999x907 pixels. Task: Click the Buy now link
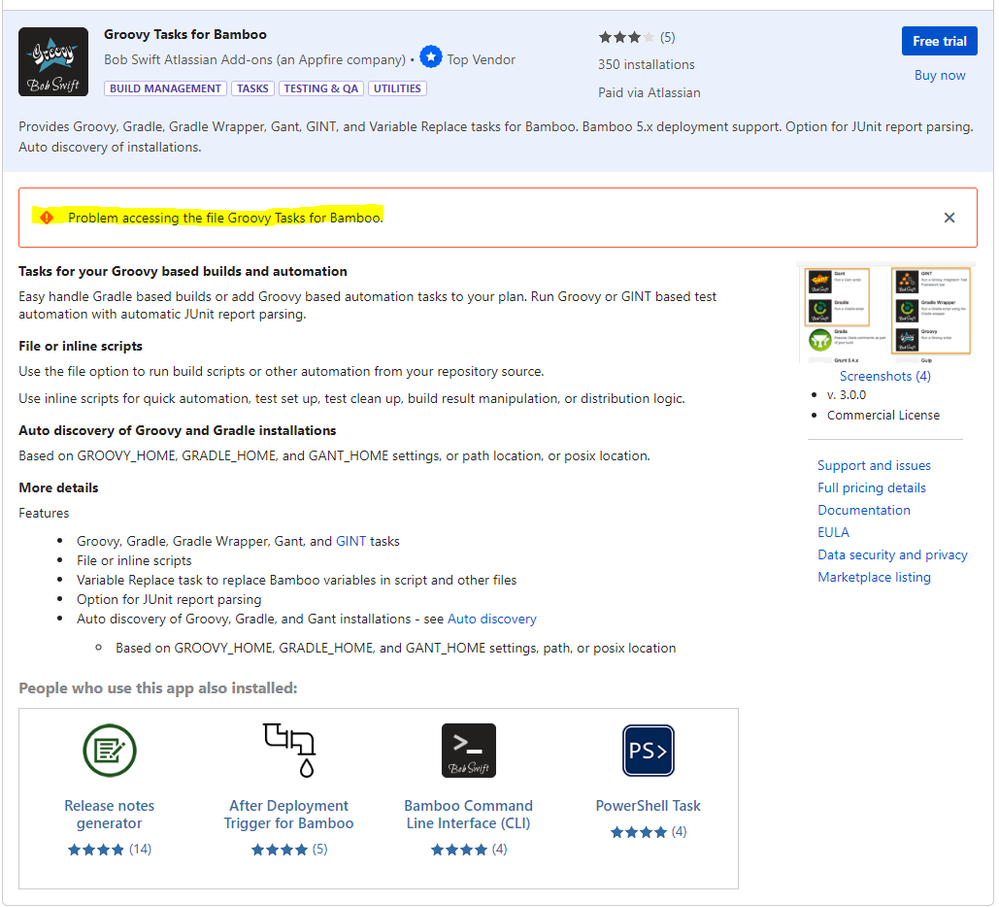(940, 75)
